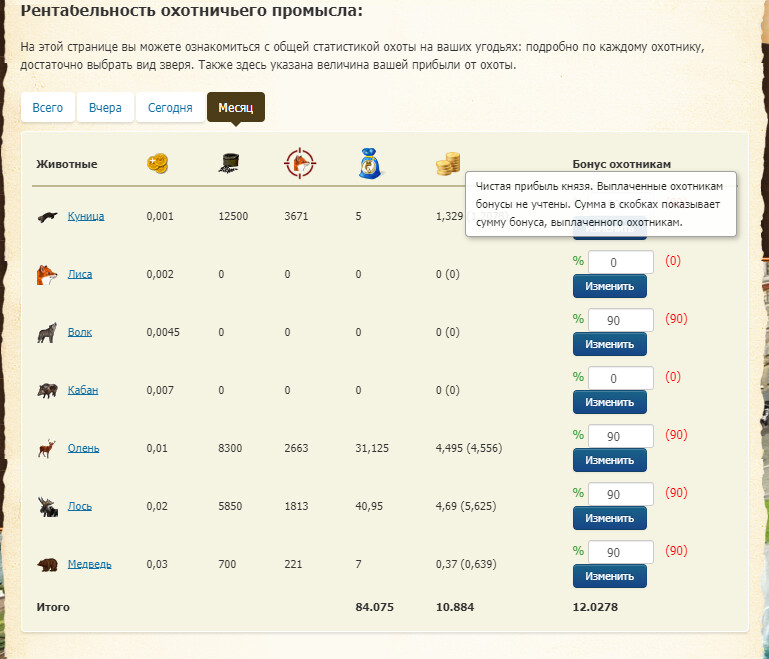
Task: Focus the bonus percent field for Лиса
Action: (620, 262)
